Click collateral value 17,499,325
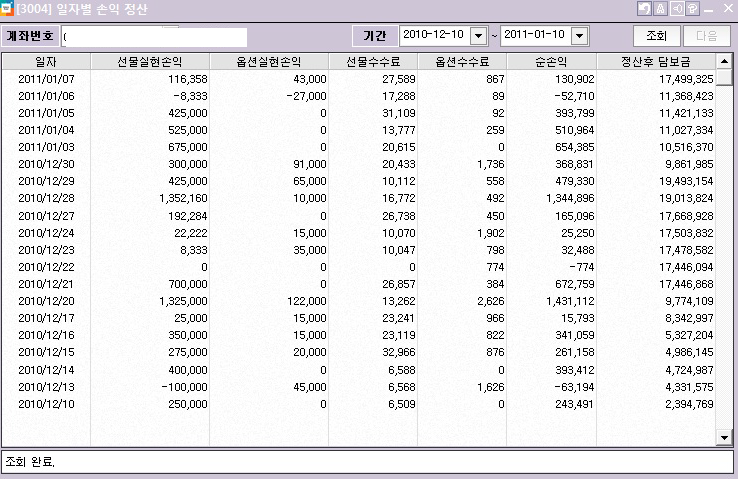738x479 pixels. point(686,79)
